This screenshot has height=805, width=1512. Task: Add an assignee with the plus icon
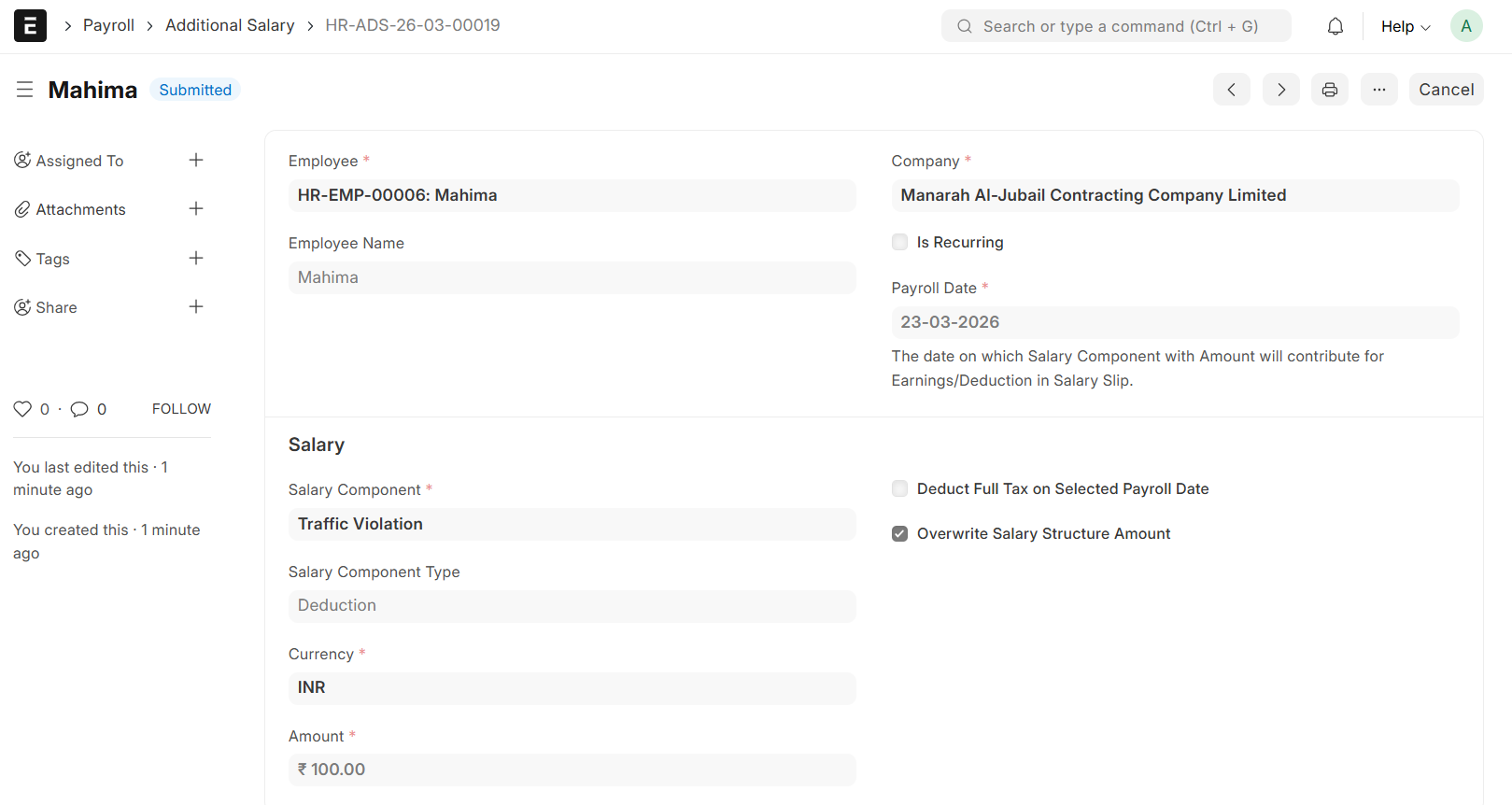coord(196,161)
